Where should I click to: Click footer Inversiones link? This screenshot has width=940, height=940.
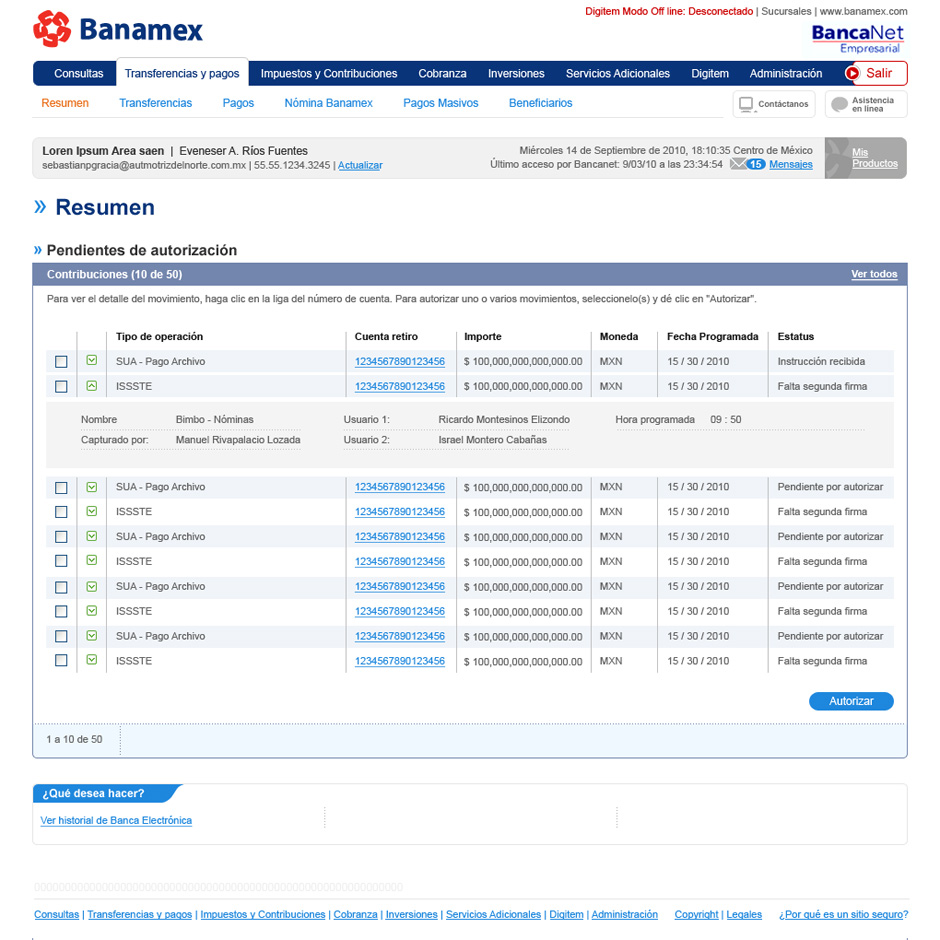point(411,914)
